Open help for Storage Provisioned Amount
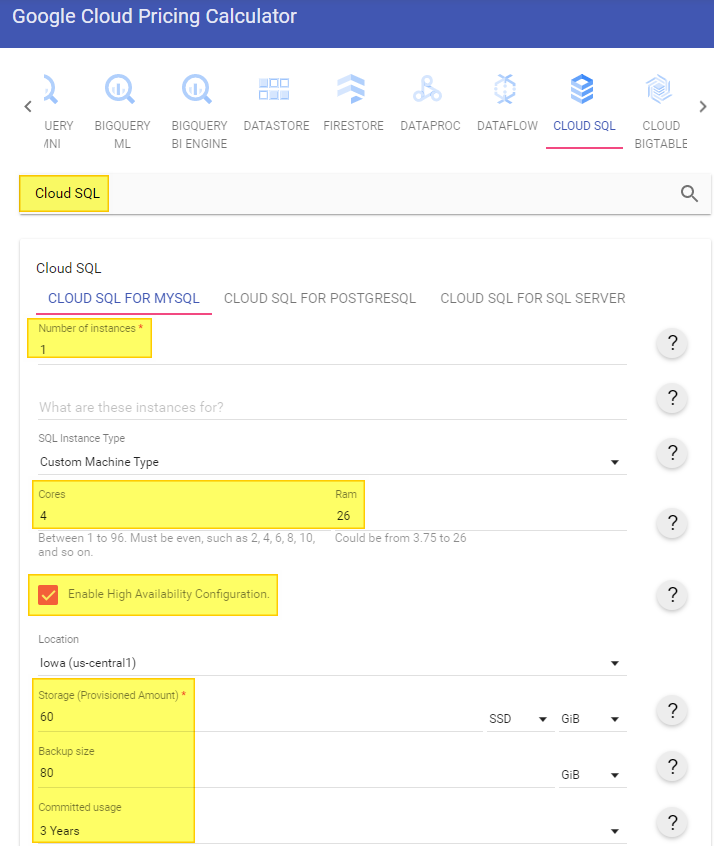The width and height of the screenshot is (714, 846). [672, 710]
